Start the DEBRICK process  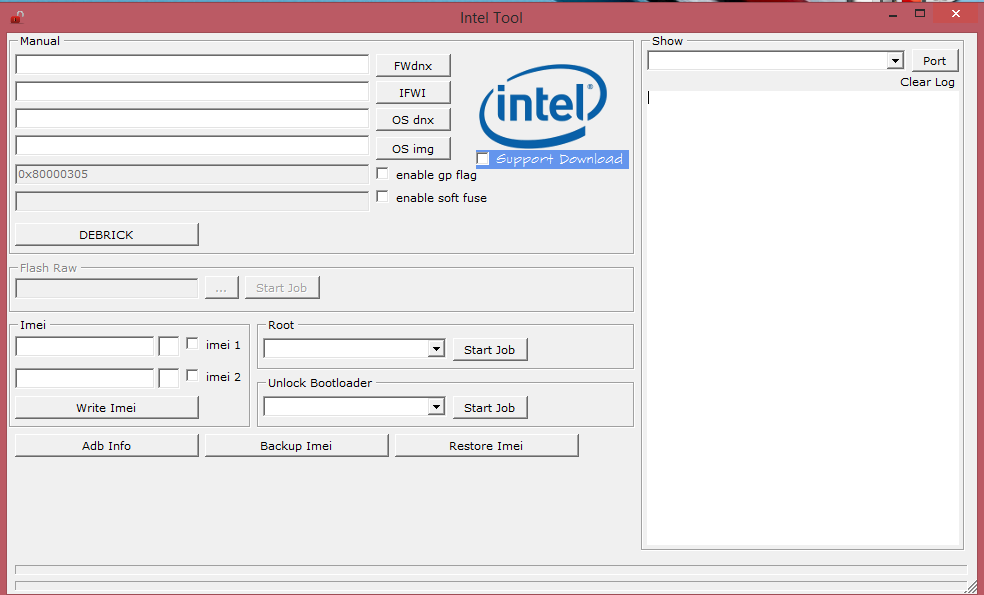point(107,235)
